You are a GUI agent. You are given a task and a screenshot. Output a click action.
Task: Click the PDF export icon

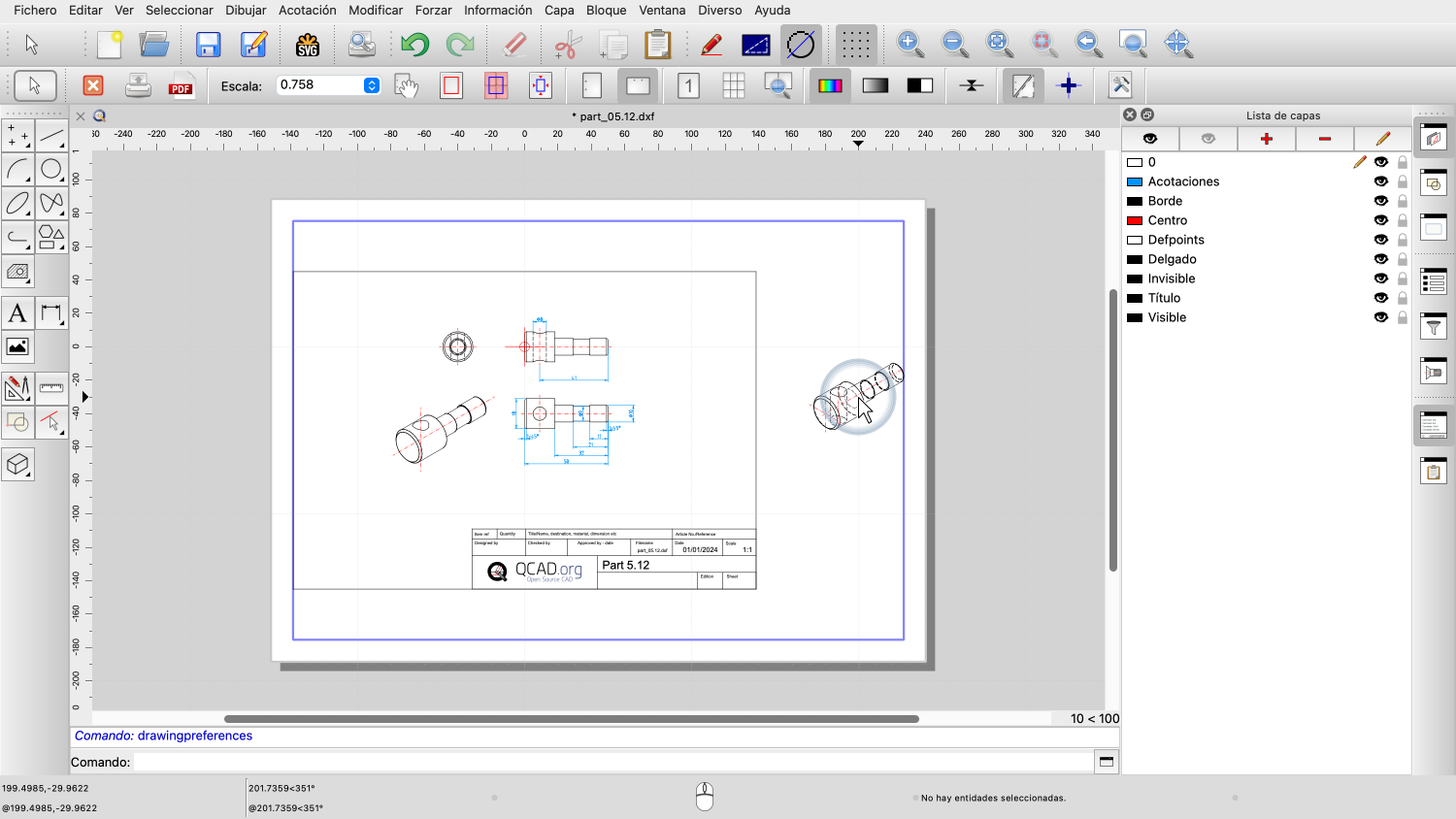[x=181, y=86]
